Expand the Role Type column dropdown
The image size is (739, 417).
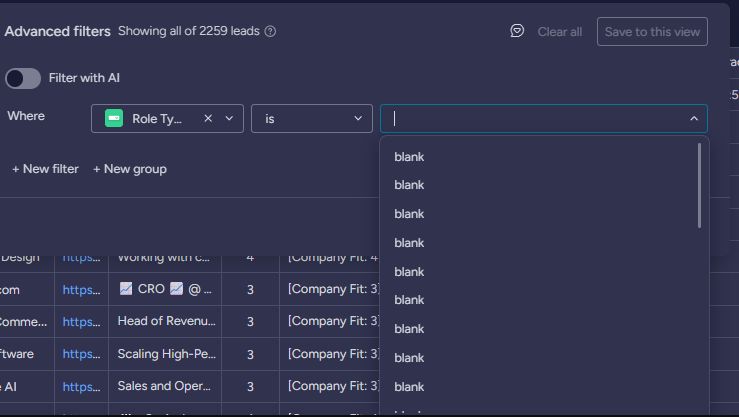point(230,118)
